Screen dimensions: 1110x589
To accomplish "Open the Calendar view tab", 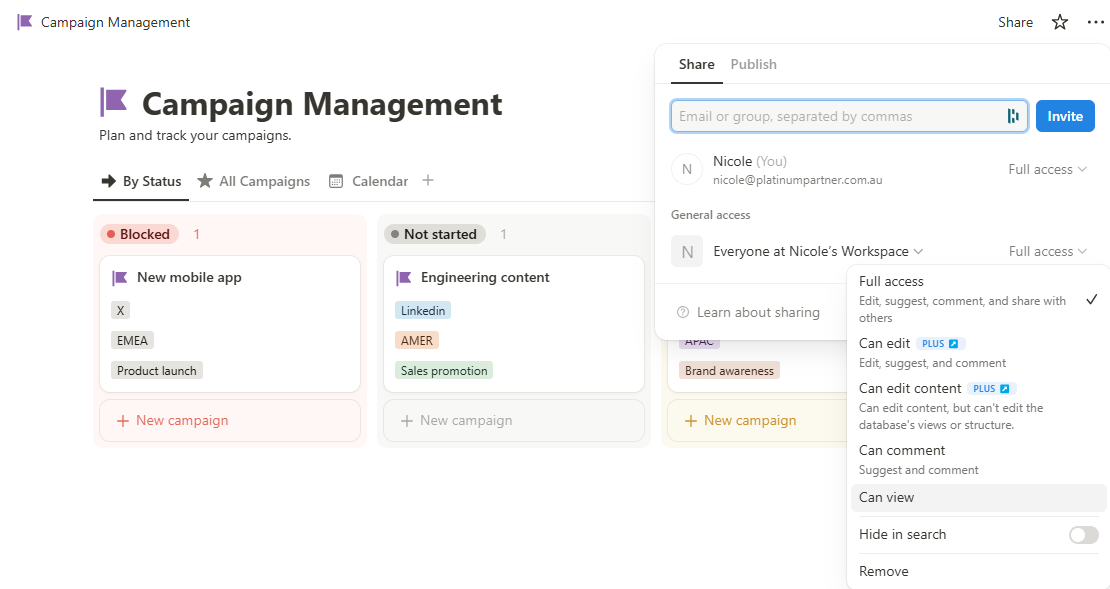I will (369, 181).
